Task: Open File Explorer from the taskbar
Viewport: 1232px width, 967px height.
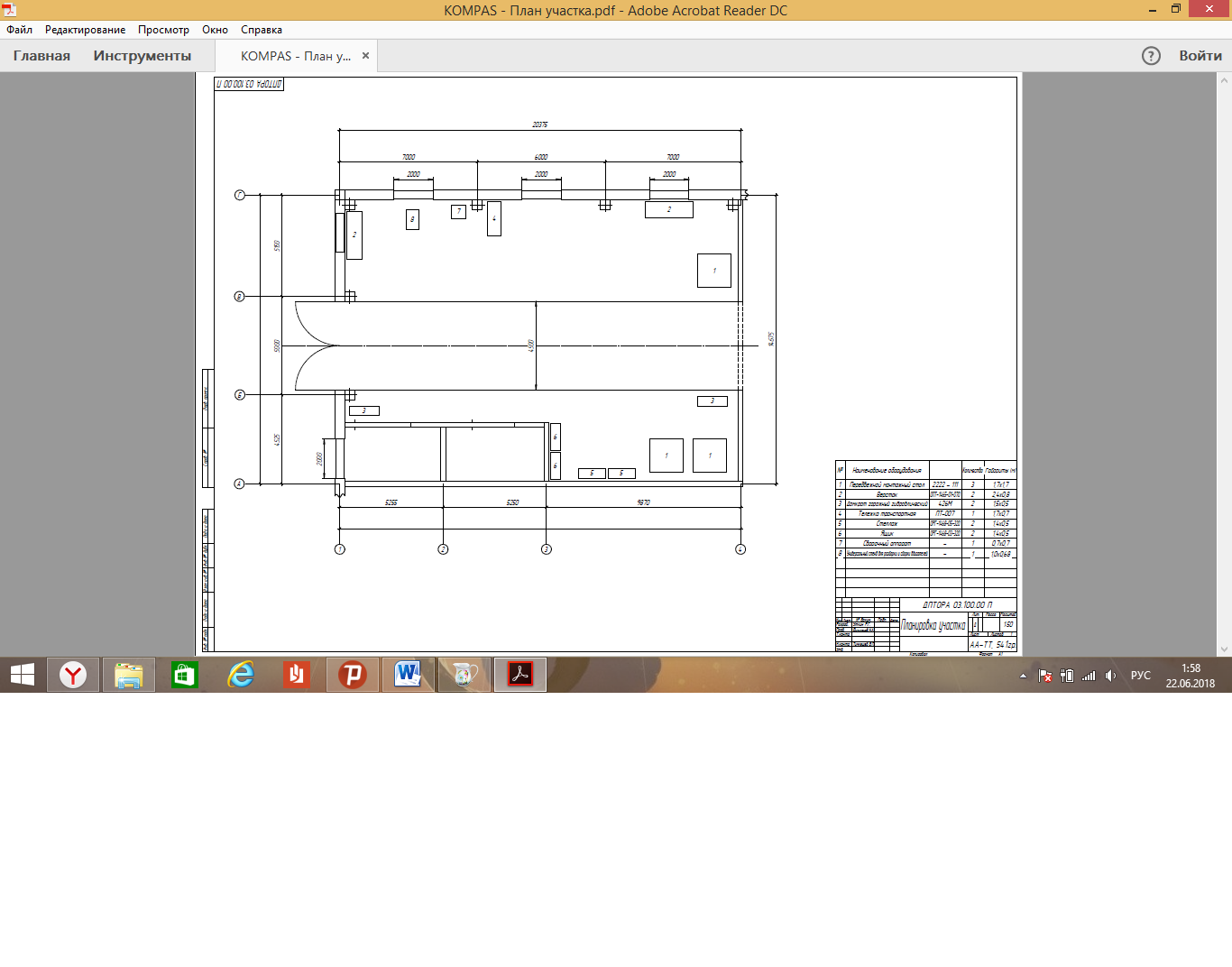Action: (x=129, y=675)
